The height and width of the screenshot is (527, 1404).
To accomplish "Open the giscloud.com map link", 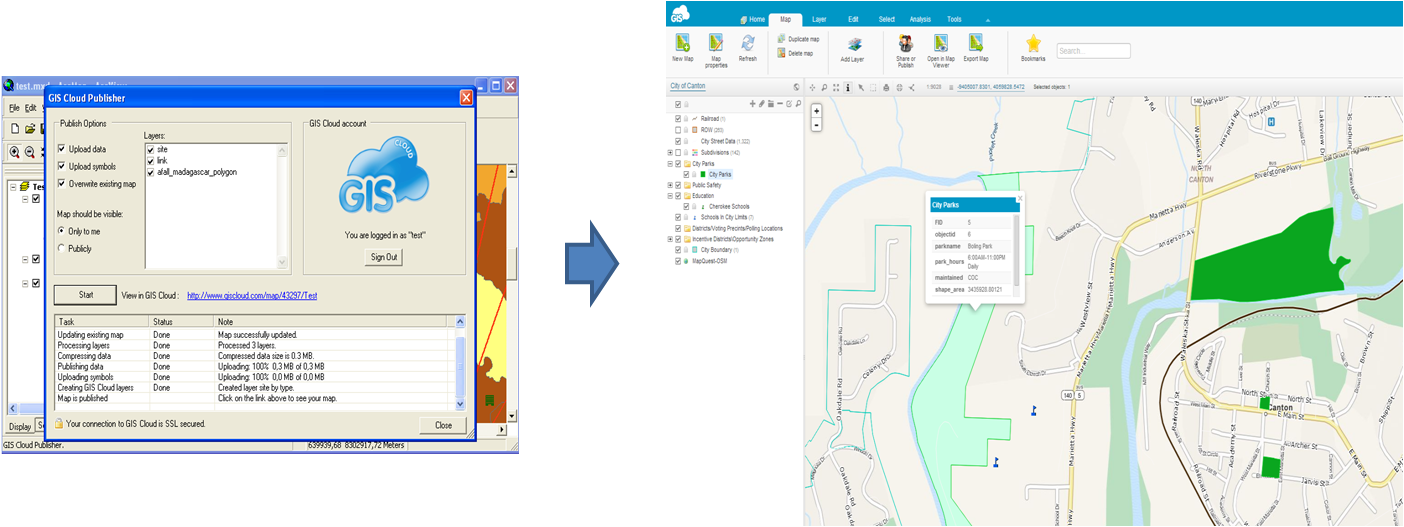I will (251, 296).
